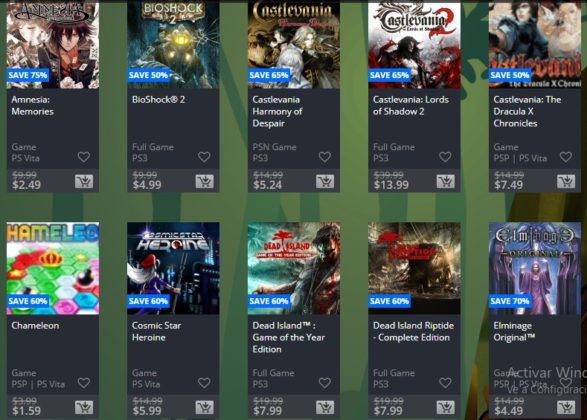Add Amnesia: Memories to cart
The height and width of the screenshot is (420, 587).
tap(83, 182)
